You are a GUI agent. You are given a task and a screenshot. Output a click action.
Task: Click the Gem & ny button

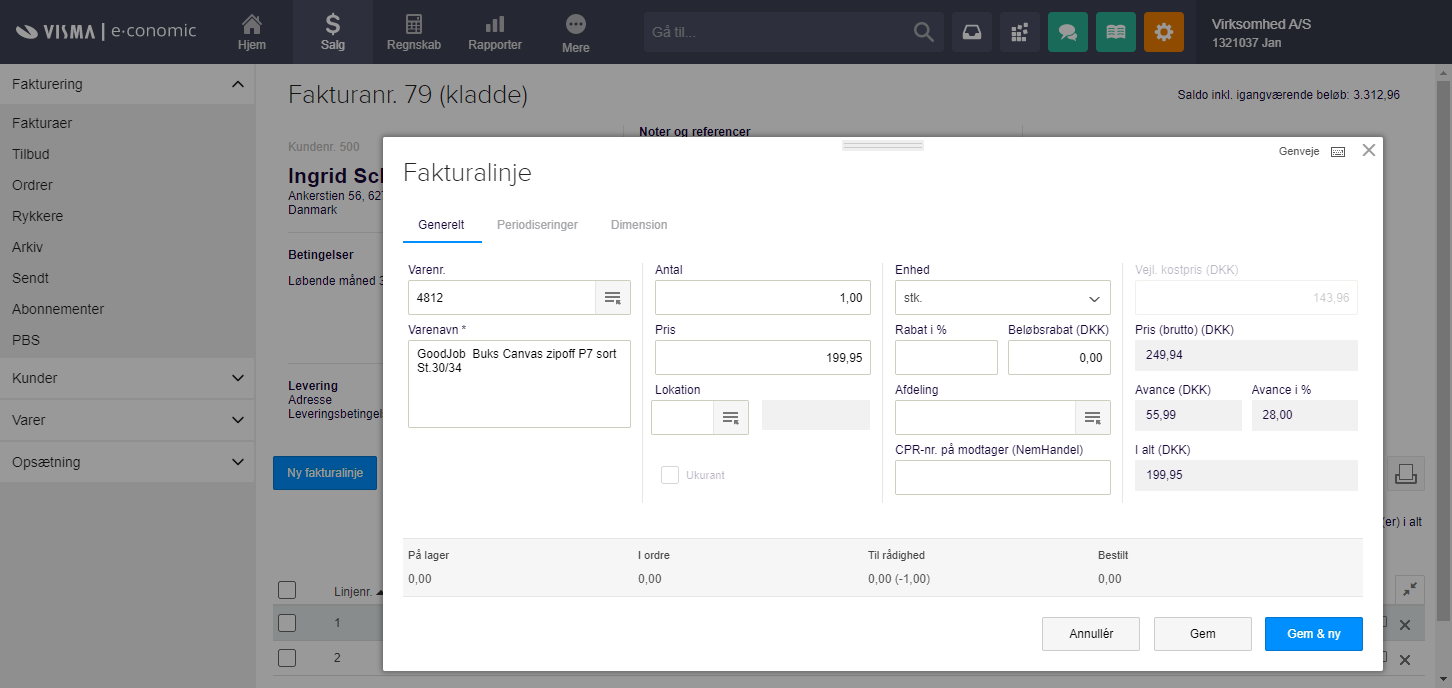tap(1313, 634)
